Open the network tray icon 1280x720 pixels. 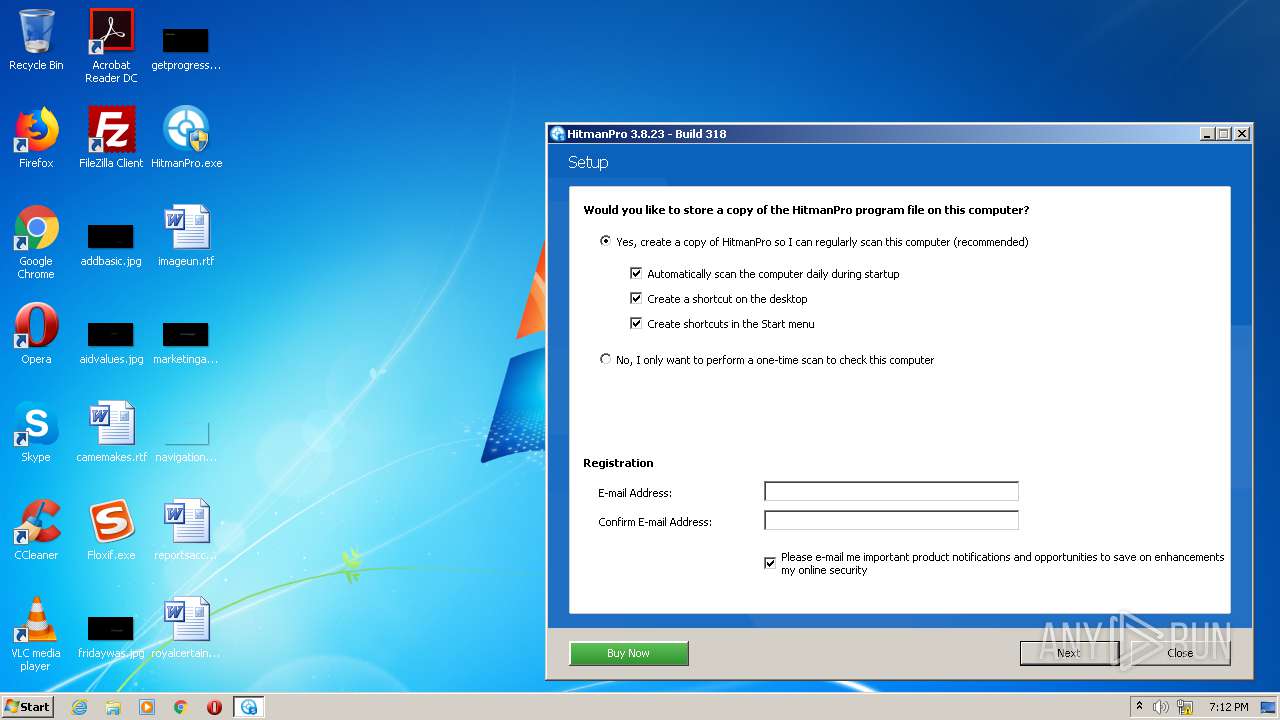coord(1185,707)
